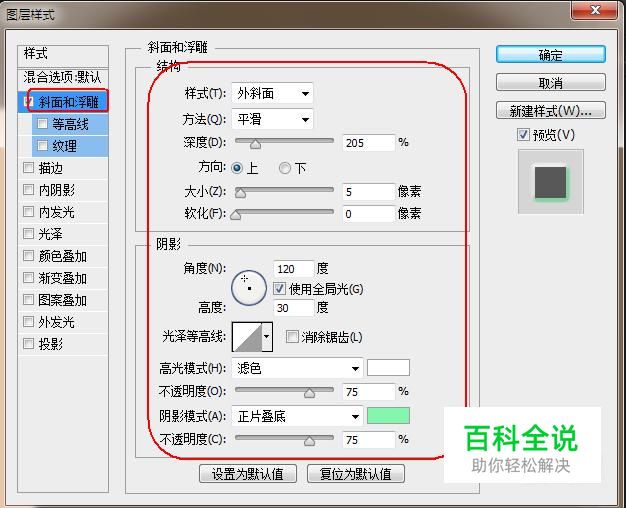Click 复位为默认值 button
Viewport: 626px width, 508px height.
(356, 474)
